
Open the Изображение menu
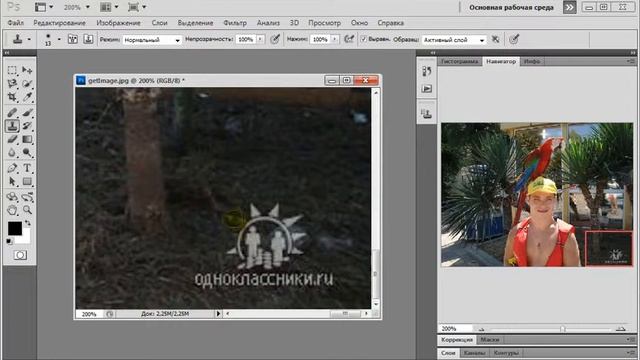click(x=118, y=23)
